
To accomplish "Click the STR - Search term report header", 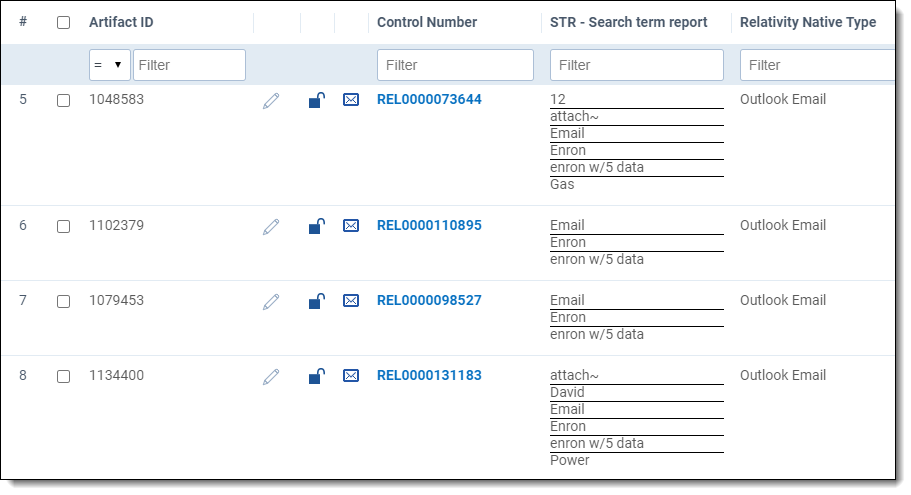I will pyautogui.click(x=628, y=22).
